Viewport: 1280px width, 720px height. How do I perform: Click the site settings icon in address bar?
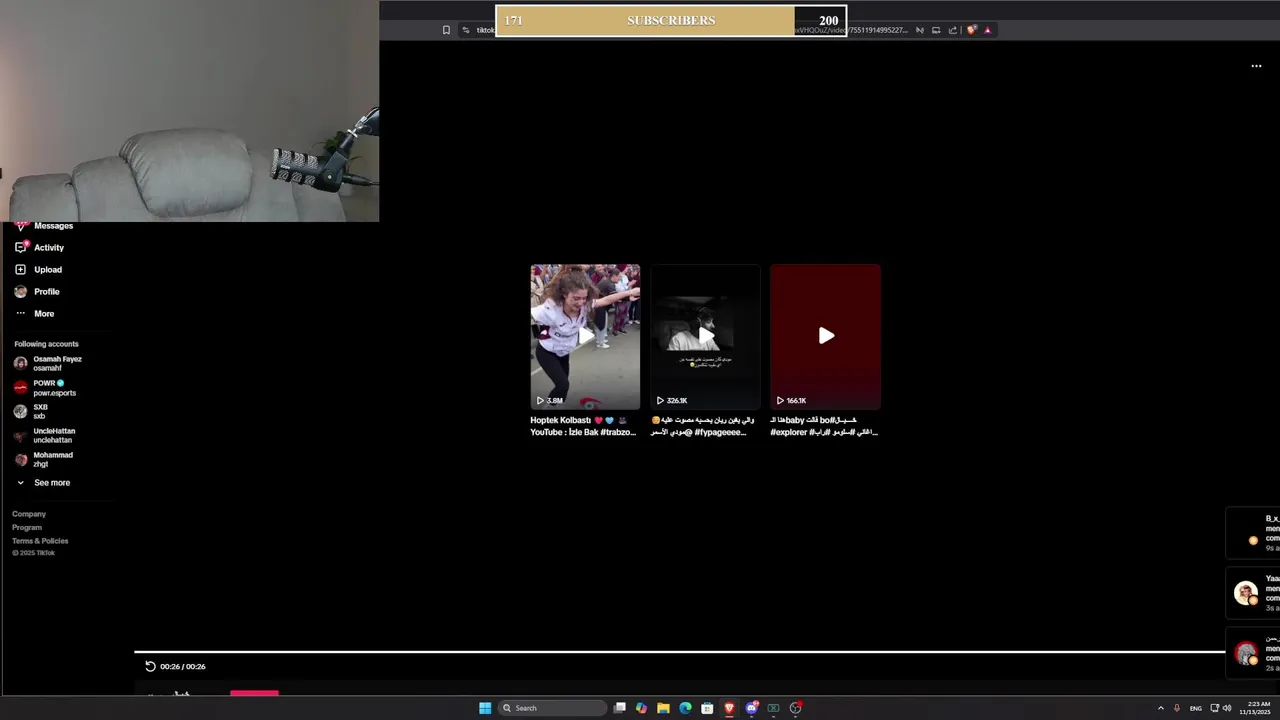(x=465, y=30)
